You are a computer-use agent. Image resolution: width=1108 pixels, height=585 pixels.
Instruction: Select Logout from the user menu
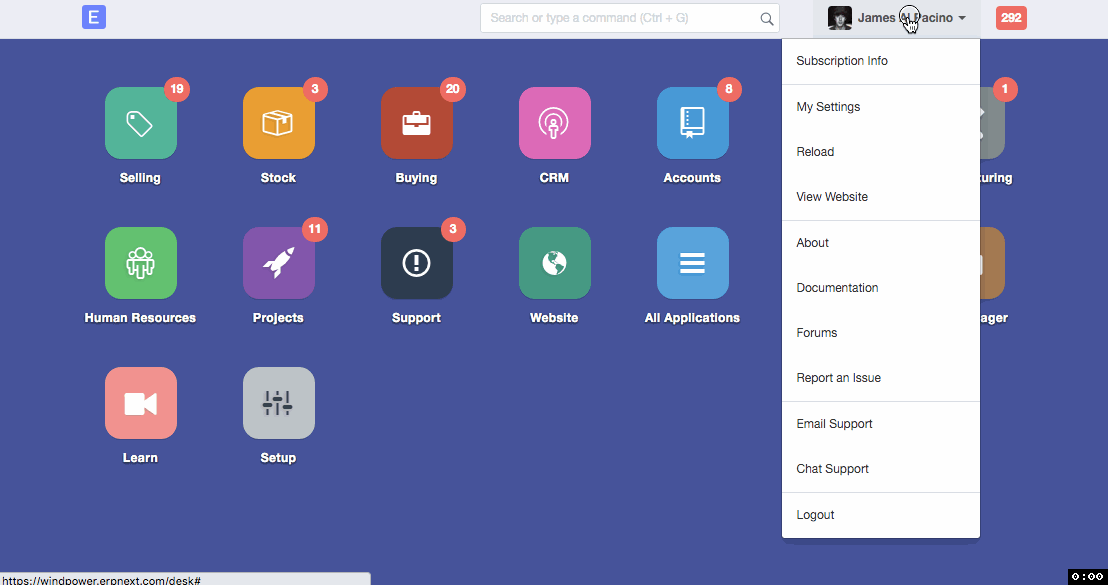pyautogui.click(x=815, y=515)
